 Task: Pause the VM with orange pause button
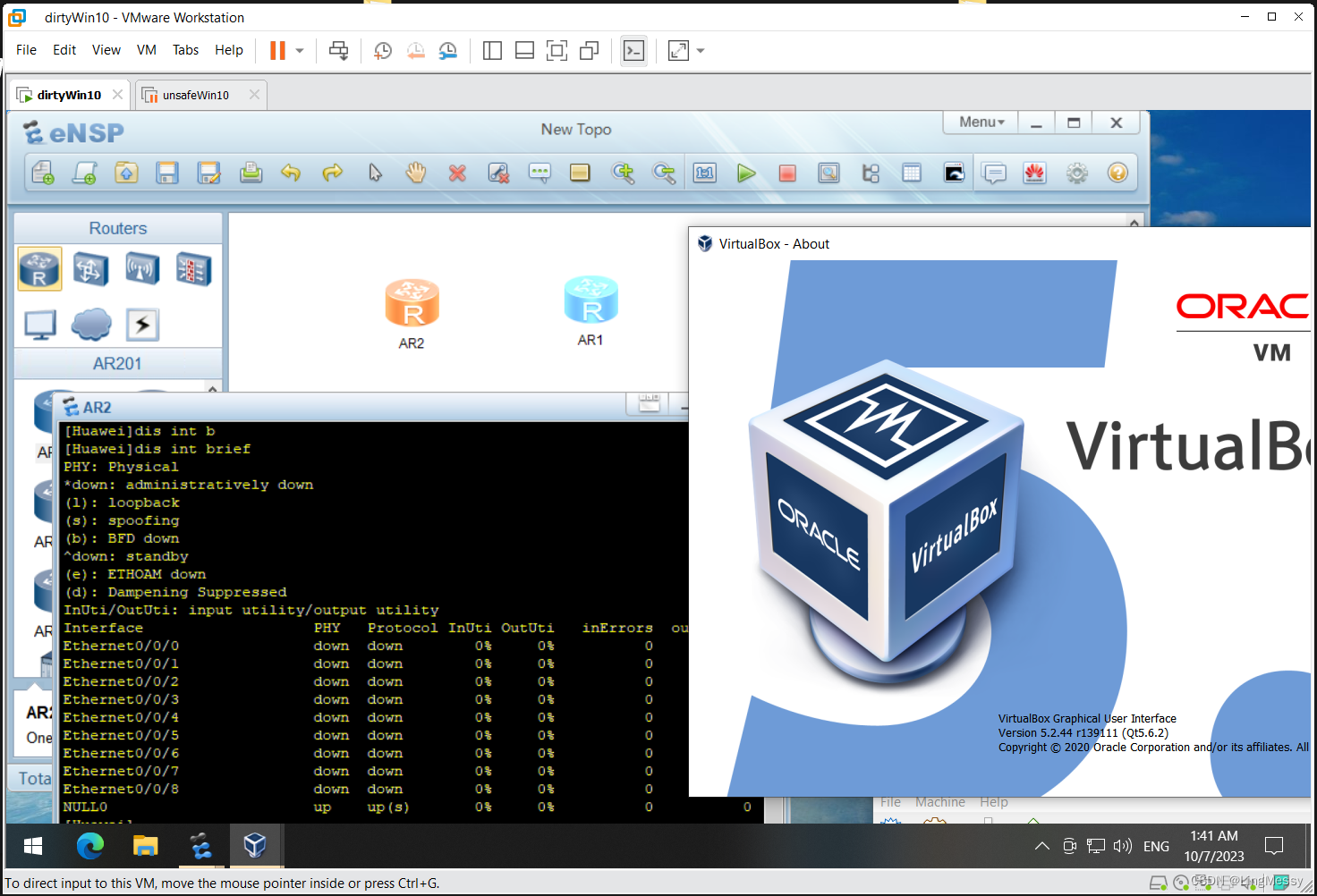(277, 50)
